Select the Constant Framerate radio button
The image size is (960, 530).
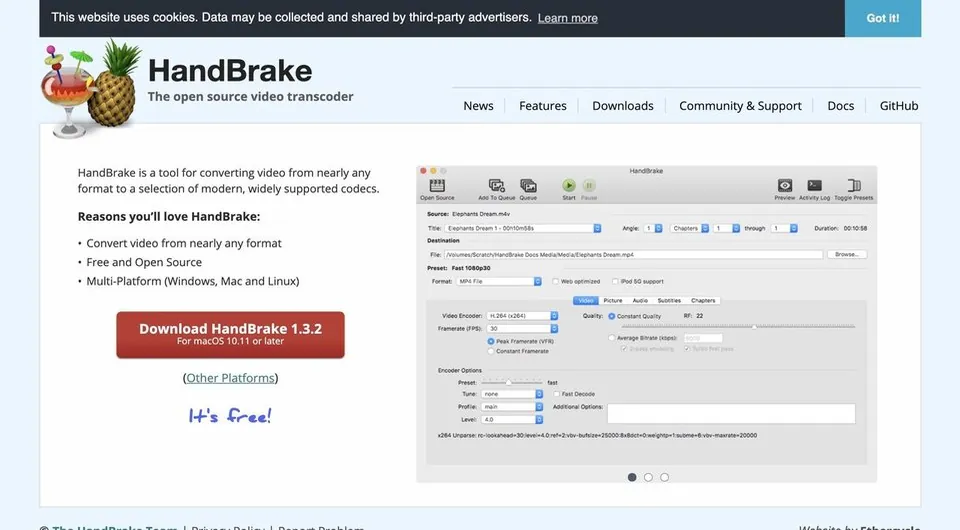click(x=490, y=351)
